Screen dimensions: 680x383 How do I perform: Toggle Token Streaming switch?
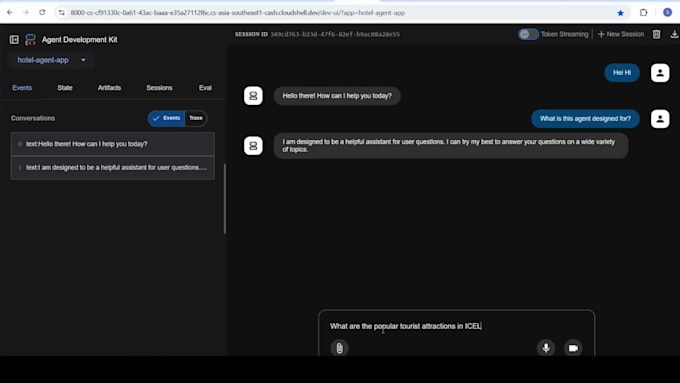[x=528, y=34]
